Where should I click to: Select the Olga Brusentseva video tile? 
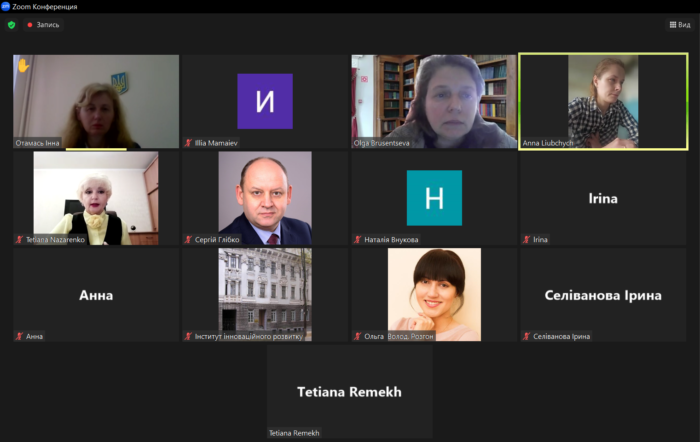[434, 101]
